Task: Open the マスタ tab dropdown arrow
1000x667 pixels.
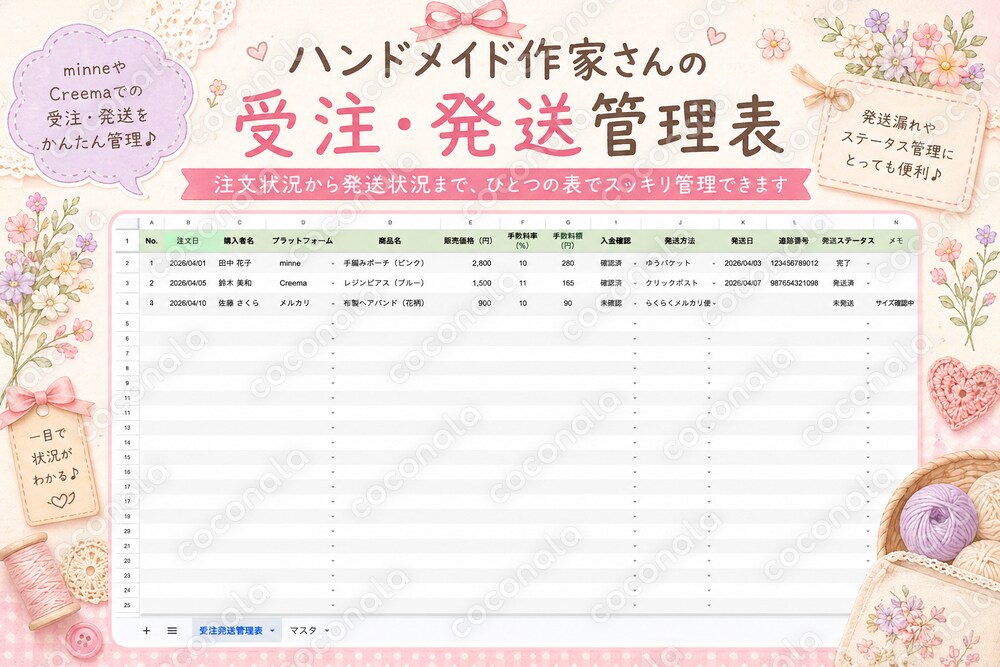Action: tap(327, 631)
